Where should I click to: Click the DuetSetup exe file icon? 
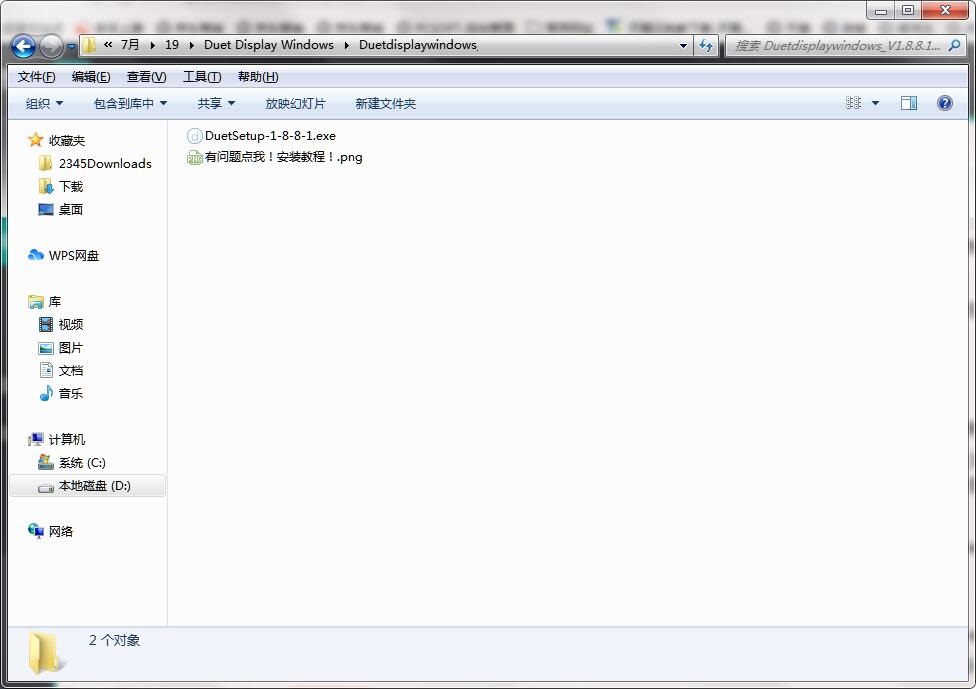(x=194, y=136)
